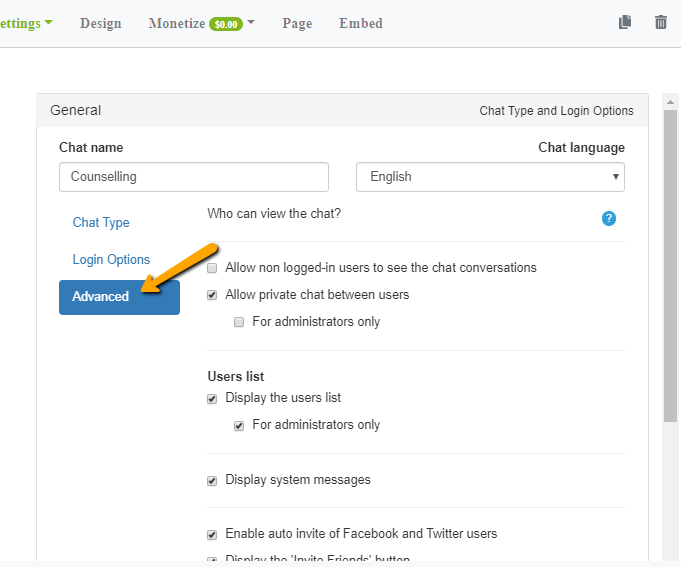Select the Chat Type section link
Viewport: 681px width, 567px height.
[101, 222]
